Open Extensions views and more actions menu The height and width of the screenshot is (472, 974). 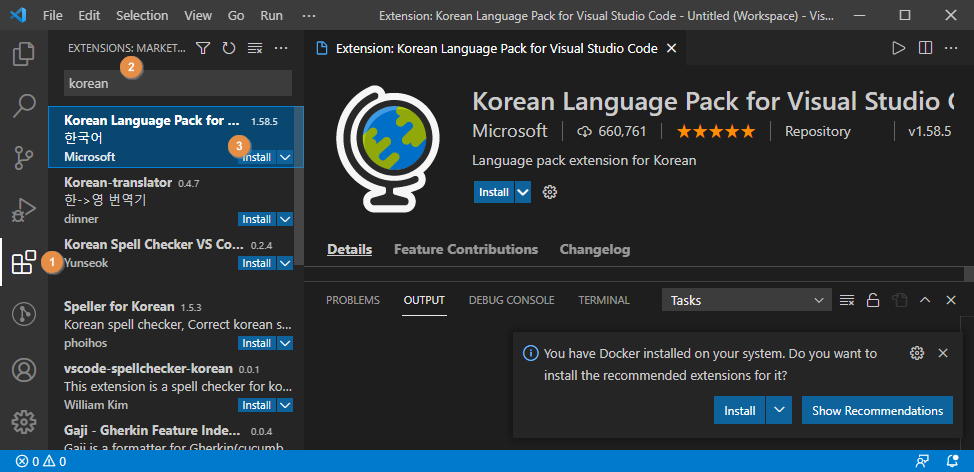point(281,48)
